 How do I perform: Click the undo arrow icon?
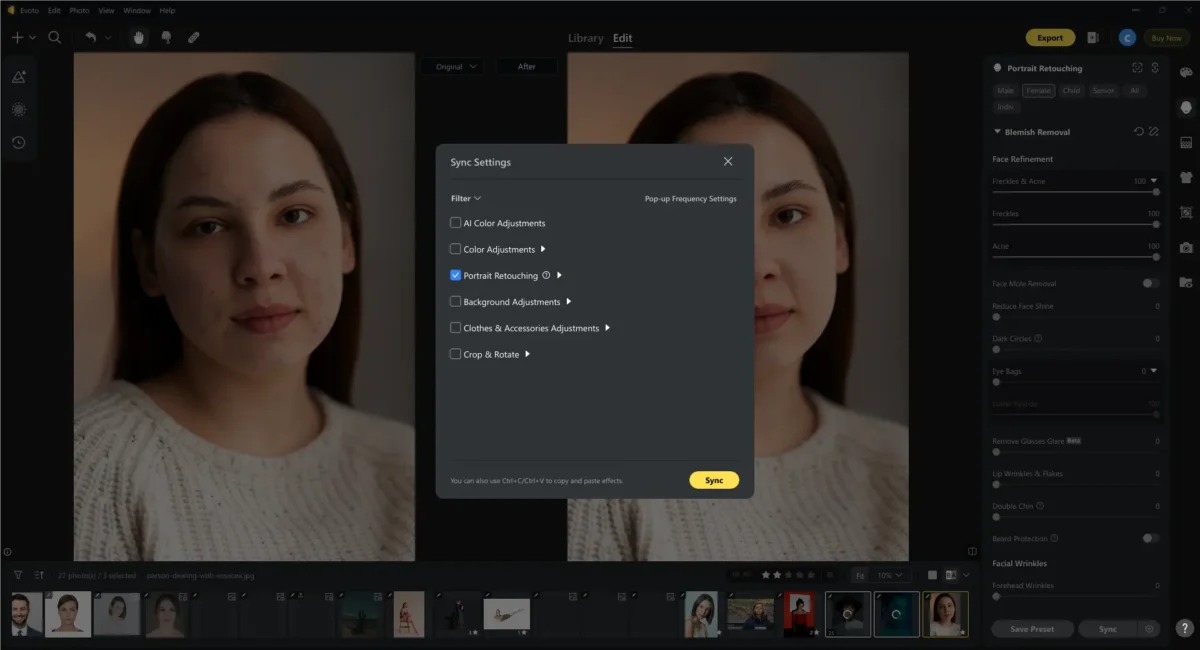[91, 37]
